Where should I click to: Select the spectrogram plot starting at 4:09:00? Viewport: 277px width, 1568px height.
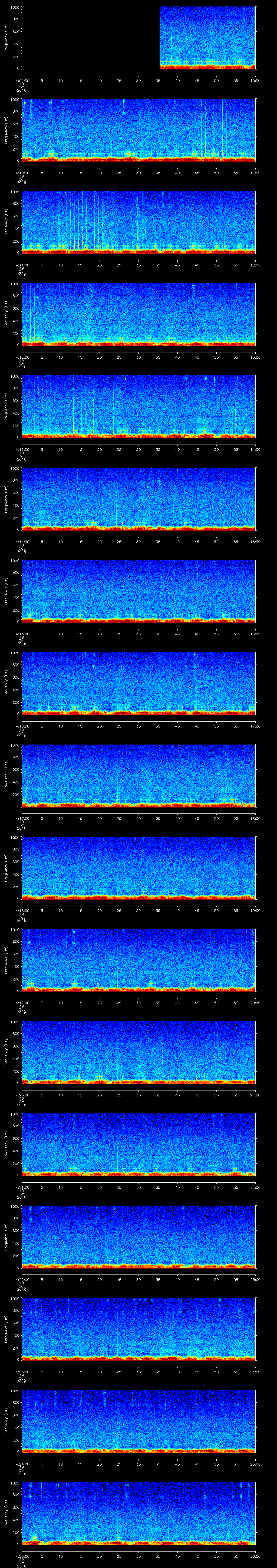[x=138, y=38]
